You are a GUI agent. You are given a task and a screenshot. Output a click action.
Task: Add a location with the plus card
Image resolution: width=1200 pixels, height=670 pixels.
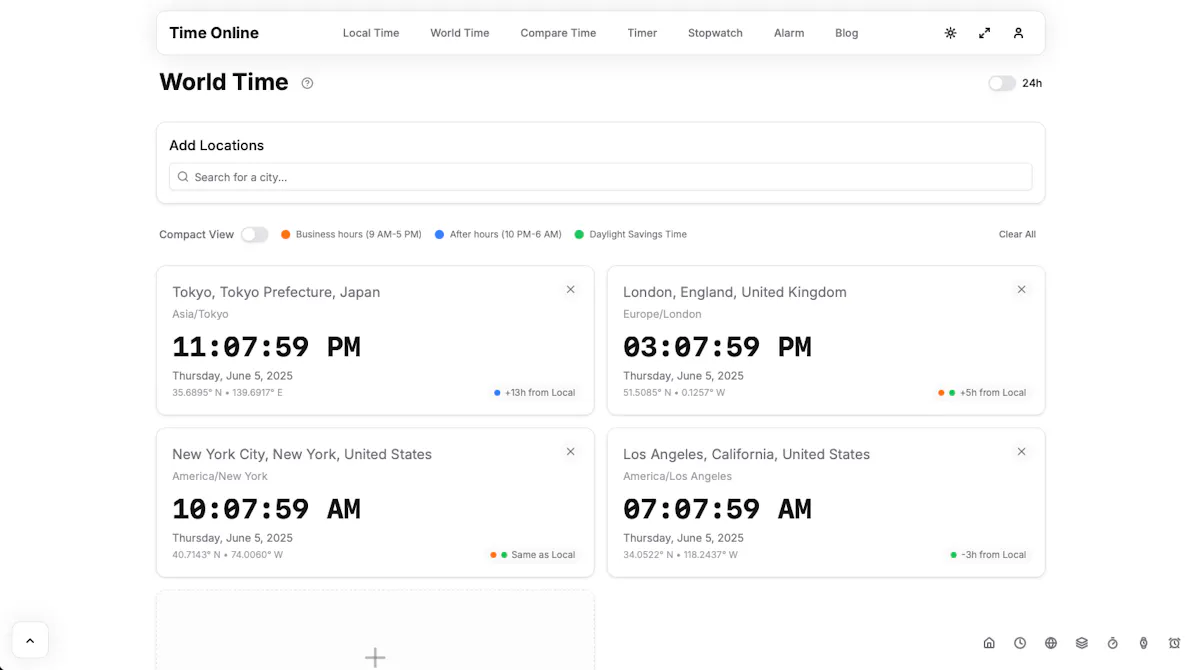tap(375, 632)
